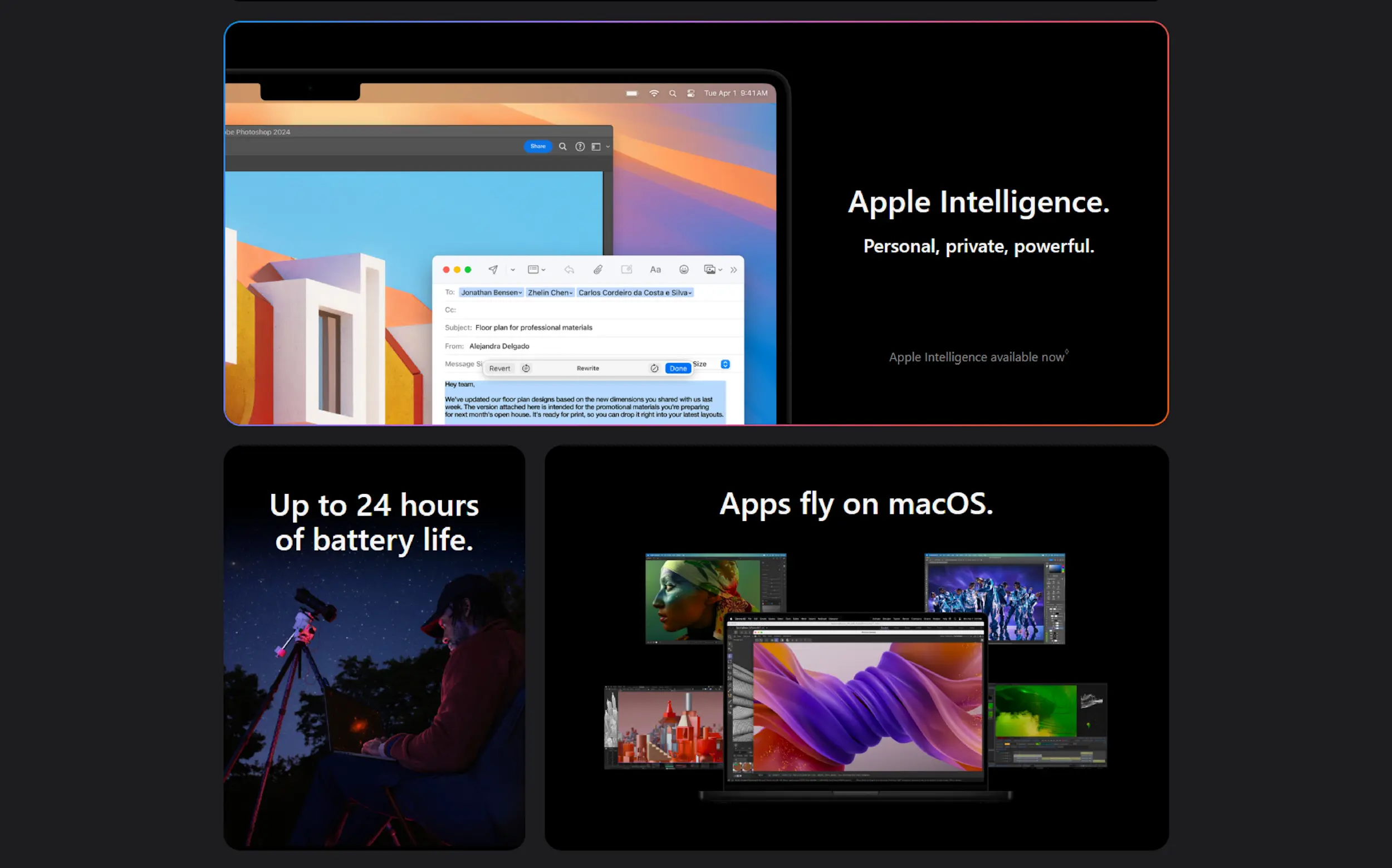The image size is (1392, 868).
Task: Click the purple ribbon artwork on the MacBook
Action: (867, 706)
